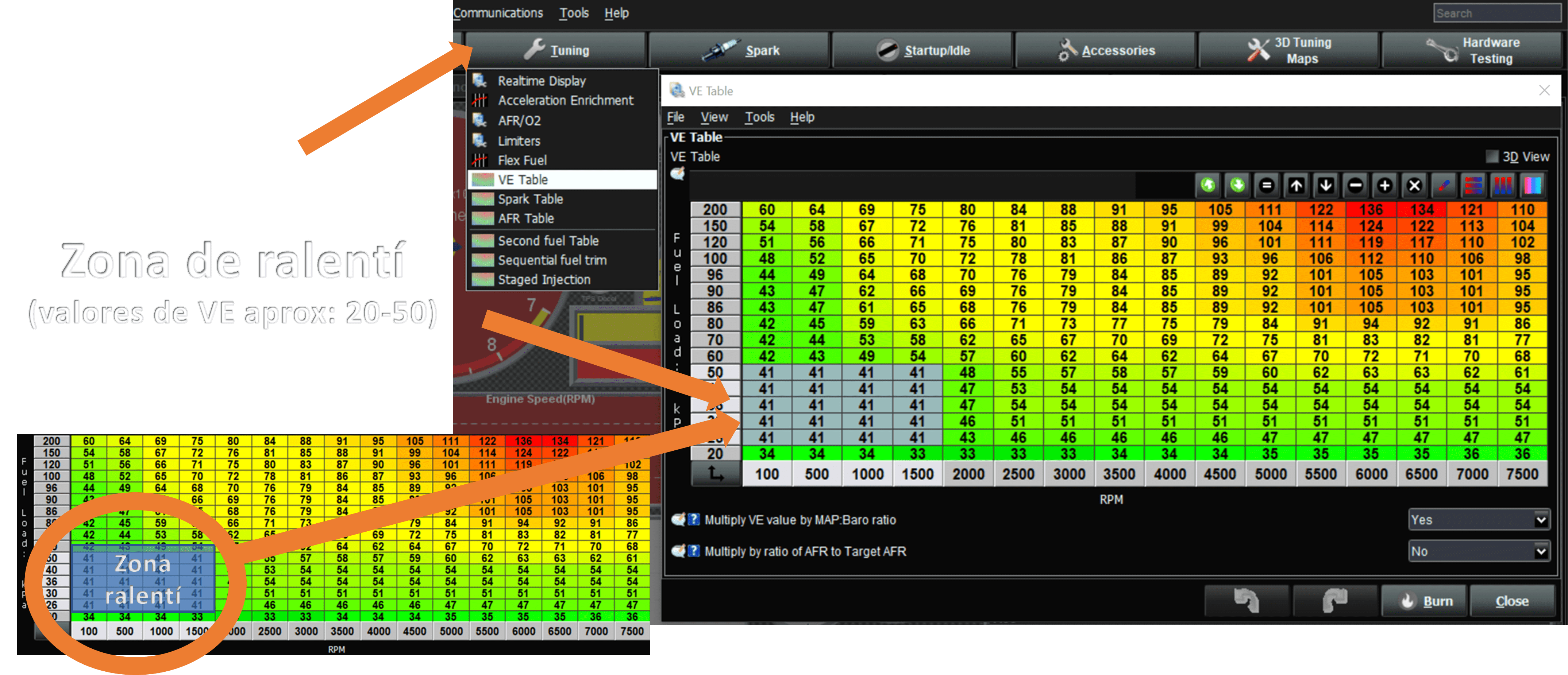Open Flex Fuel menu entry

pyautogui.click(x=562, y=160)
